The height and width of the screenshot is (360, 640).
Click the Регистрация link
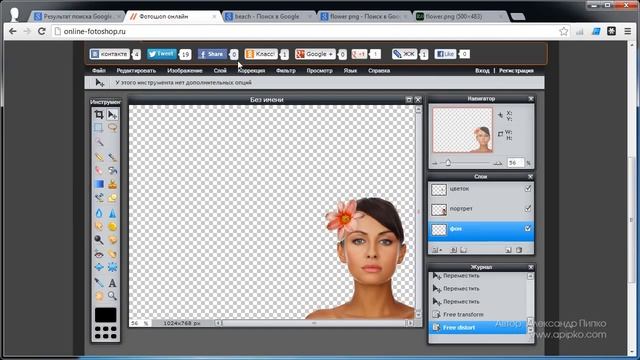click(516, 71)
